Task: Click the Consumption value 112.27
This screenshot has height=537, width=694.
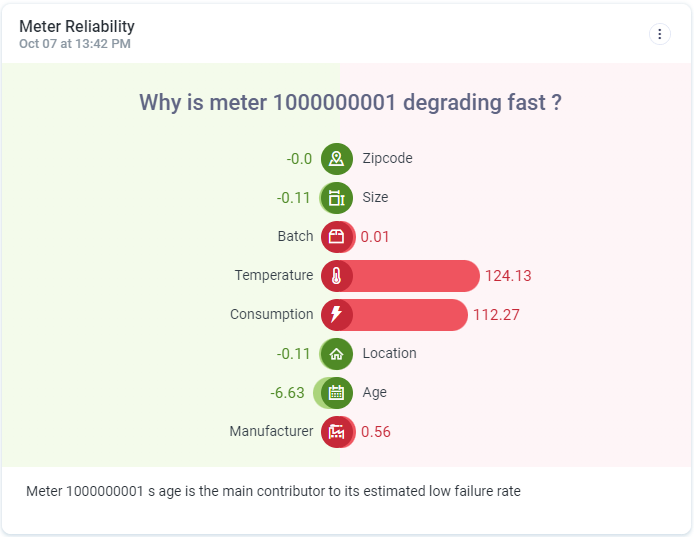Action: [x=496, y=315]
